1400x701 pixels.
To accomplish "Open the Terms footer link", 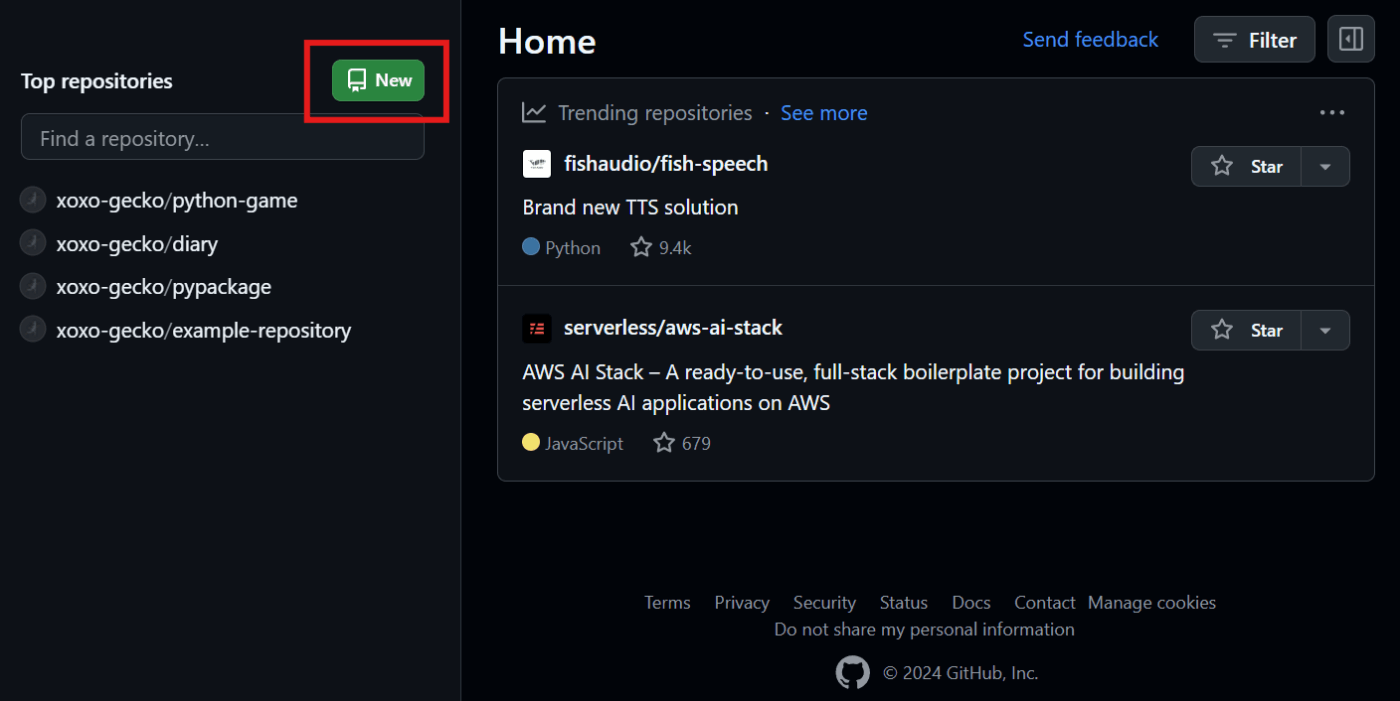I will [x=667, y=603].
